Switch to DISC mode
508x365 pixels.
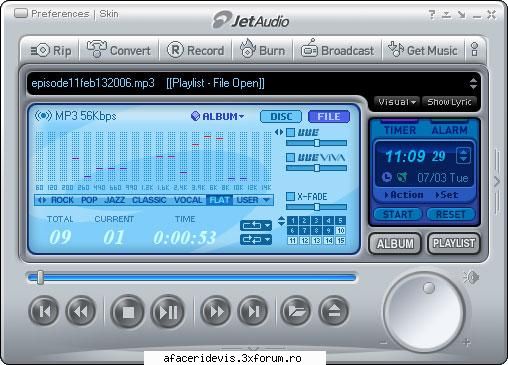pos(281,116)
